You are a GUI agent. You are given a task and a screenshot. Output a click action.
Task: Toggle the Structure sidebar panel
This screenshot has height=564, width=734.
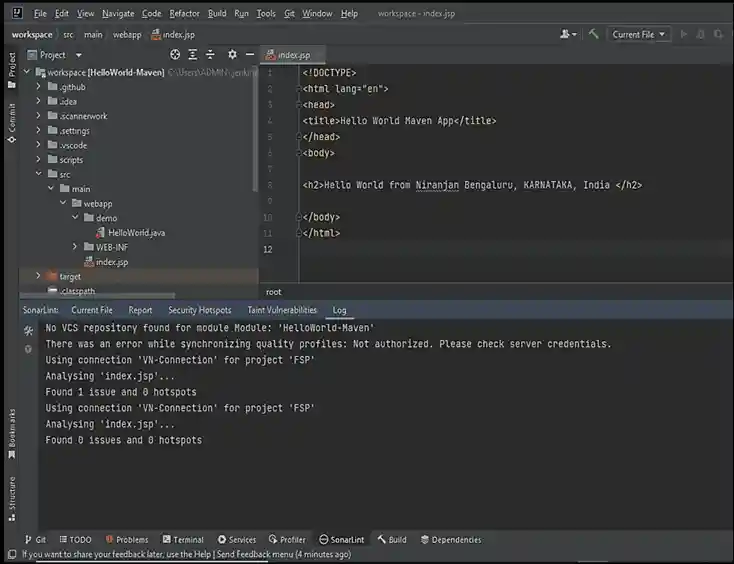(x=12, y=499)
